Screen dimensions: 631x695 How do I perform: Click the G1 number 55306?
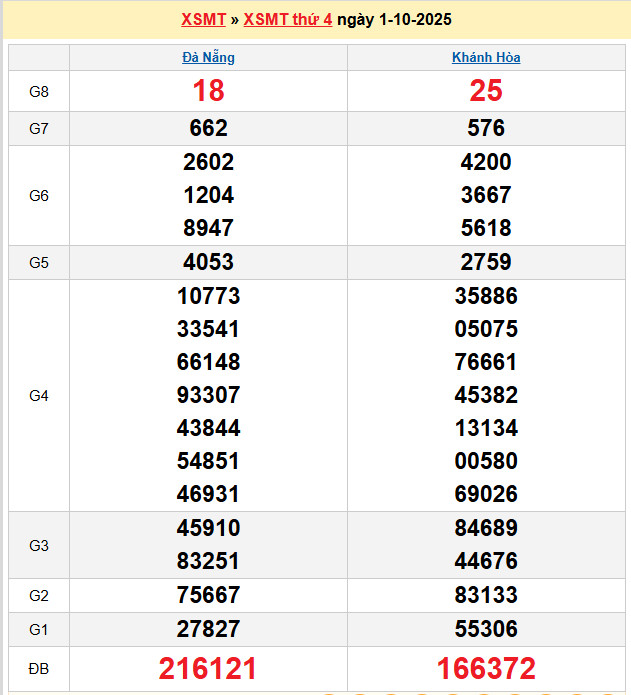[x=486, y=629]
